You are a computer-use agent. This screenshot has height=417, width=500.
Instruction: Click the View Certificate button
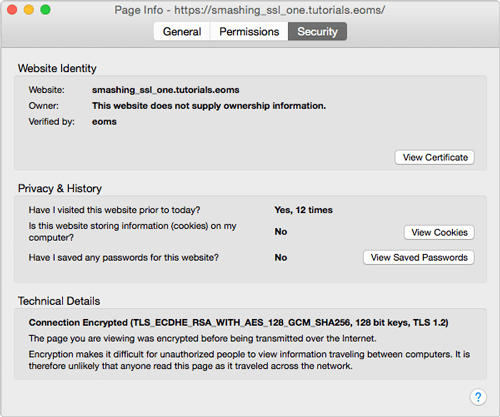[435, 157]
